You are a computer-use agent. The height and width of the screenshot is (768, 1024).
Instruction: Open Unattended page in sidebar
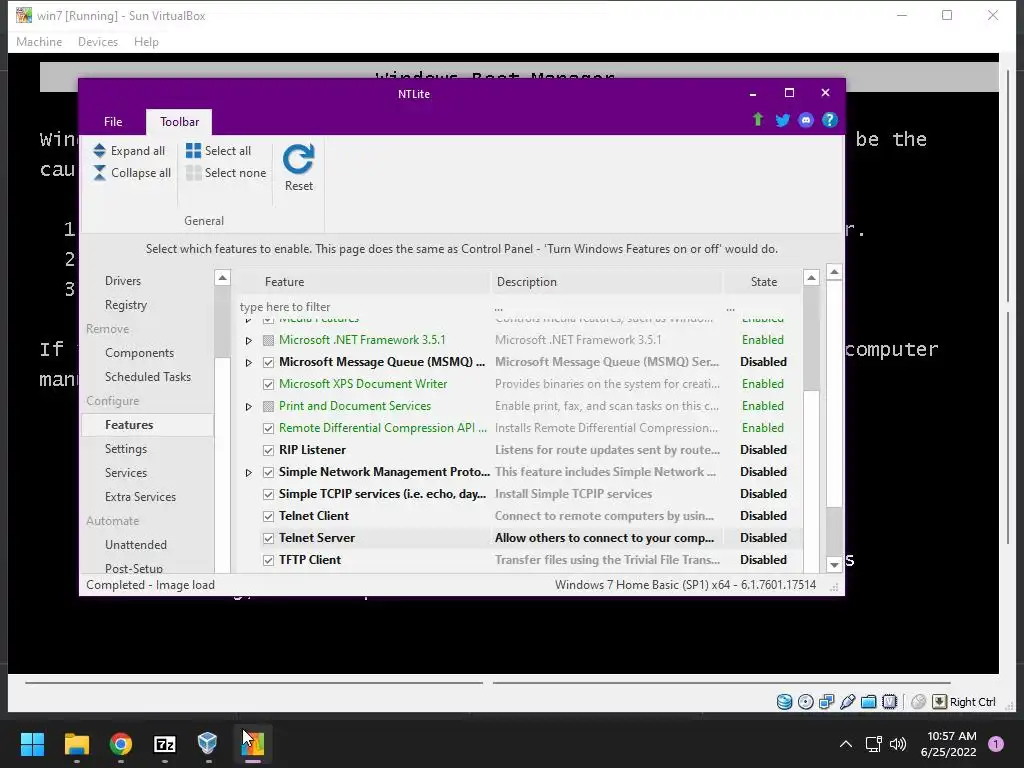coord(136,545)
